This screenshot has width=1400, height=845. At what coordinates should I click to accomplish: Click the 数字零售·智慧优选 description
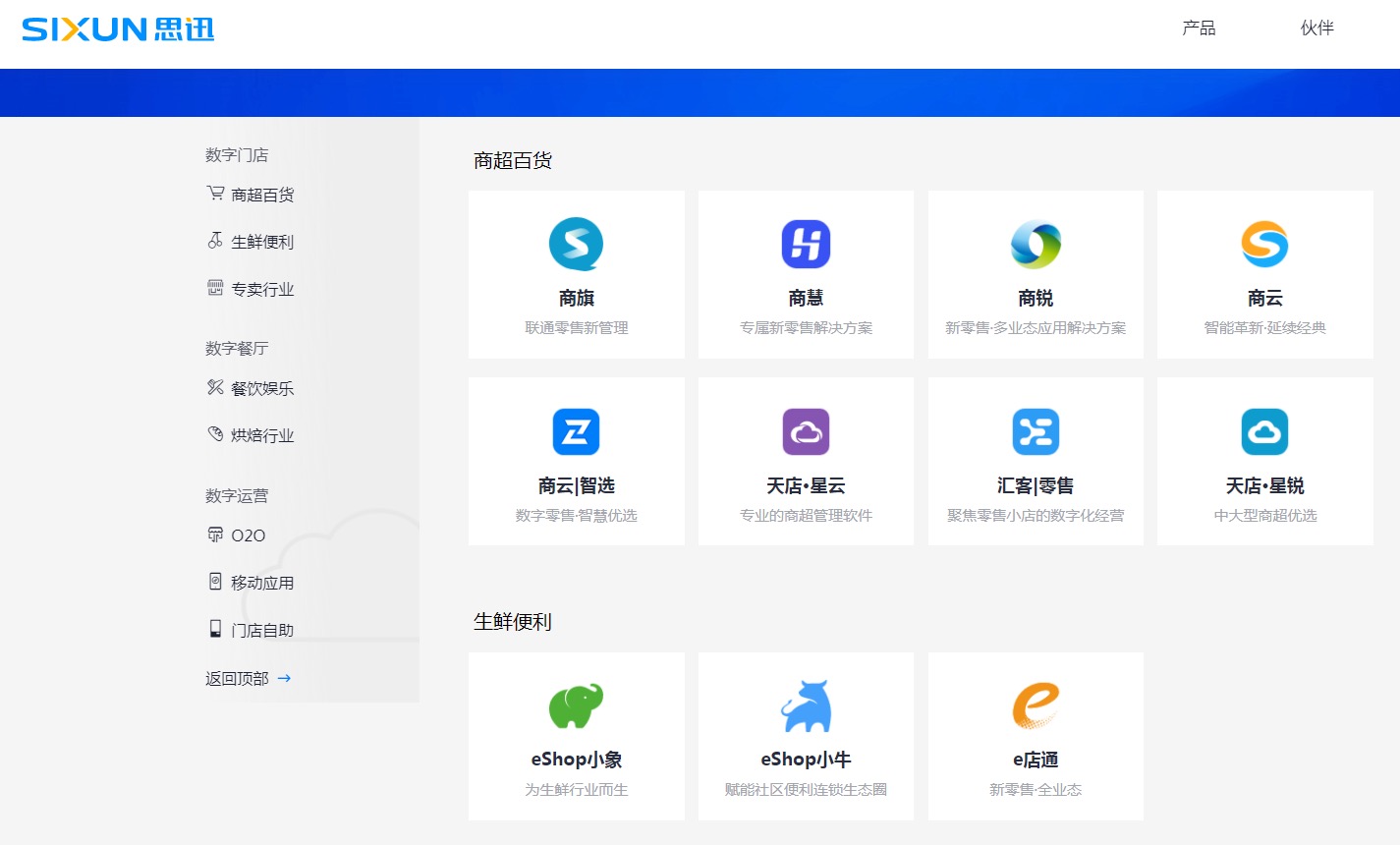point(577,516)
